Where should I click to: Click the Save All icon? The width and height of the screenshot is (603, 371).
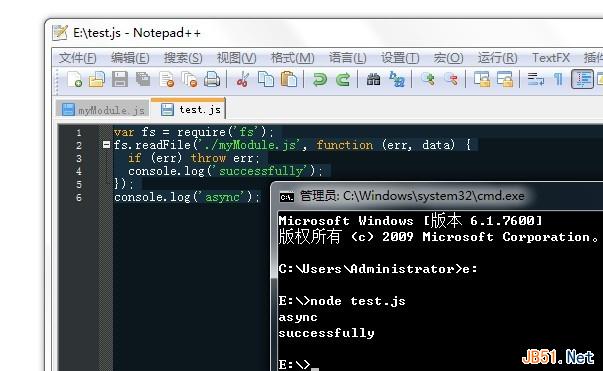click(x=143, y=80)
